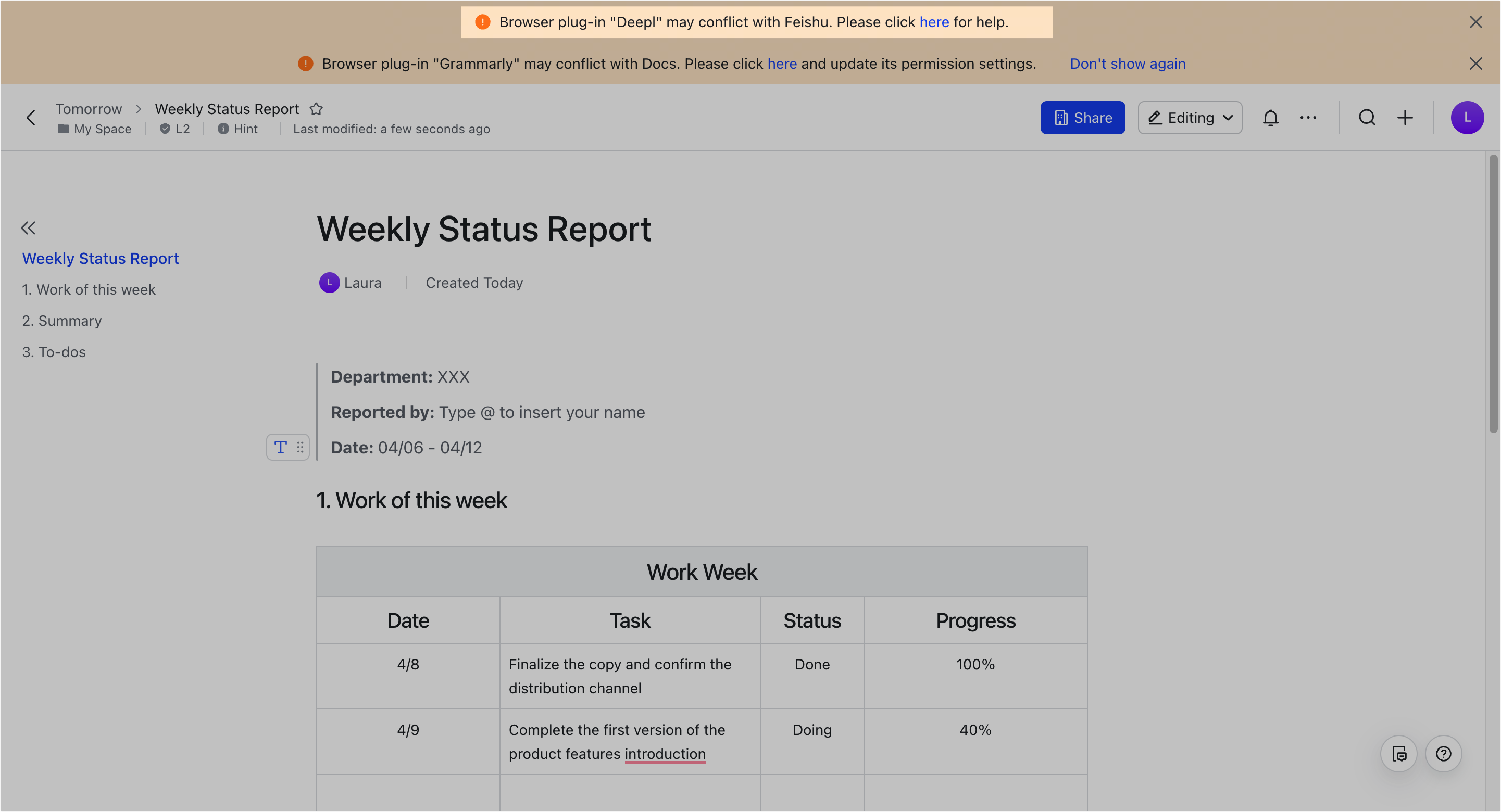
Task: Click the plus icon to create new
Action: click(x=1405, y=118)
